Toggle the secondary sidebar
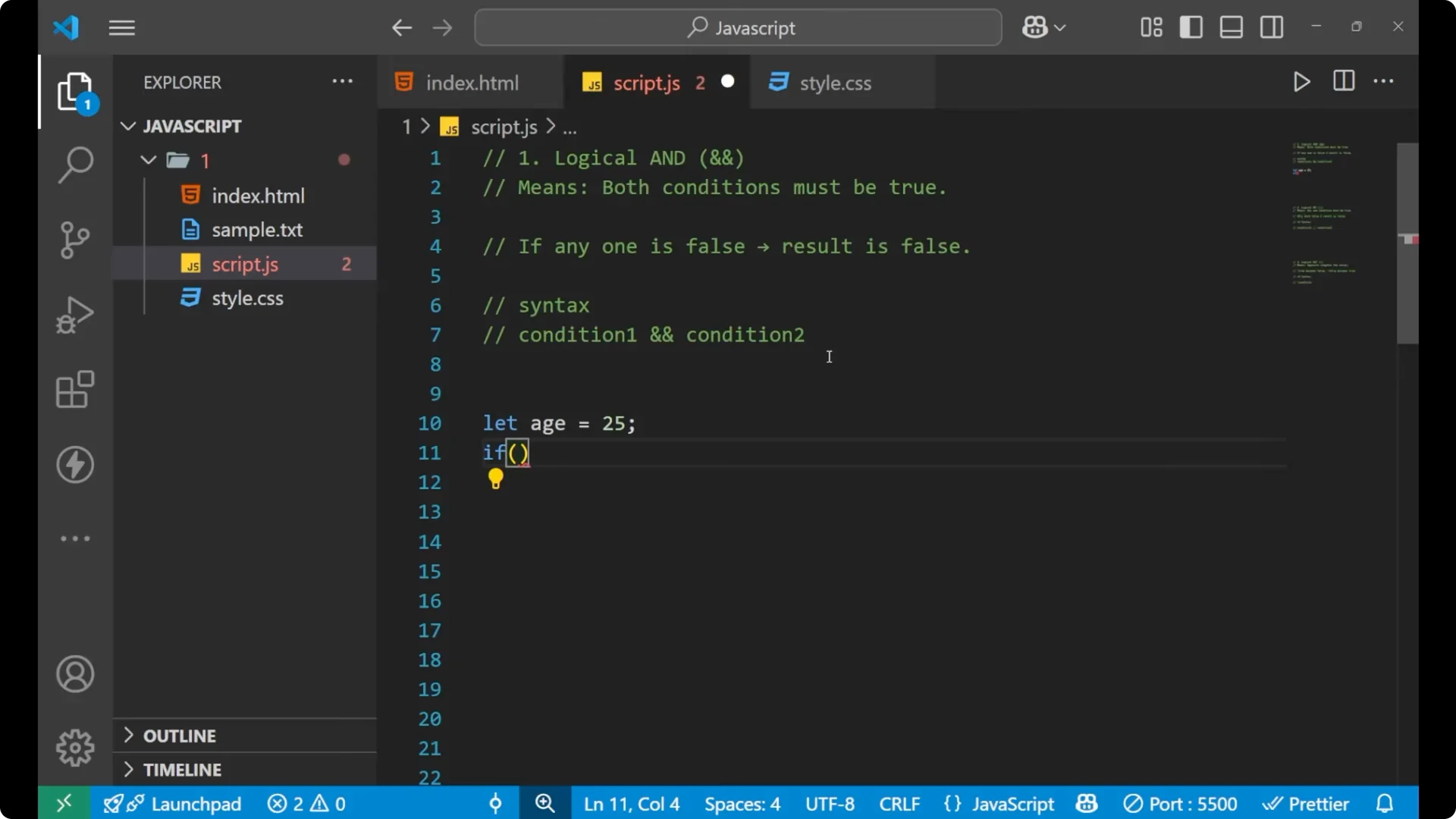 1271,27
